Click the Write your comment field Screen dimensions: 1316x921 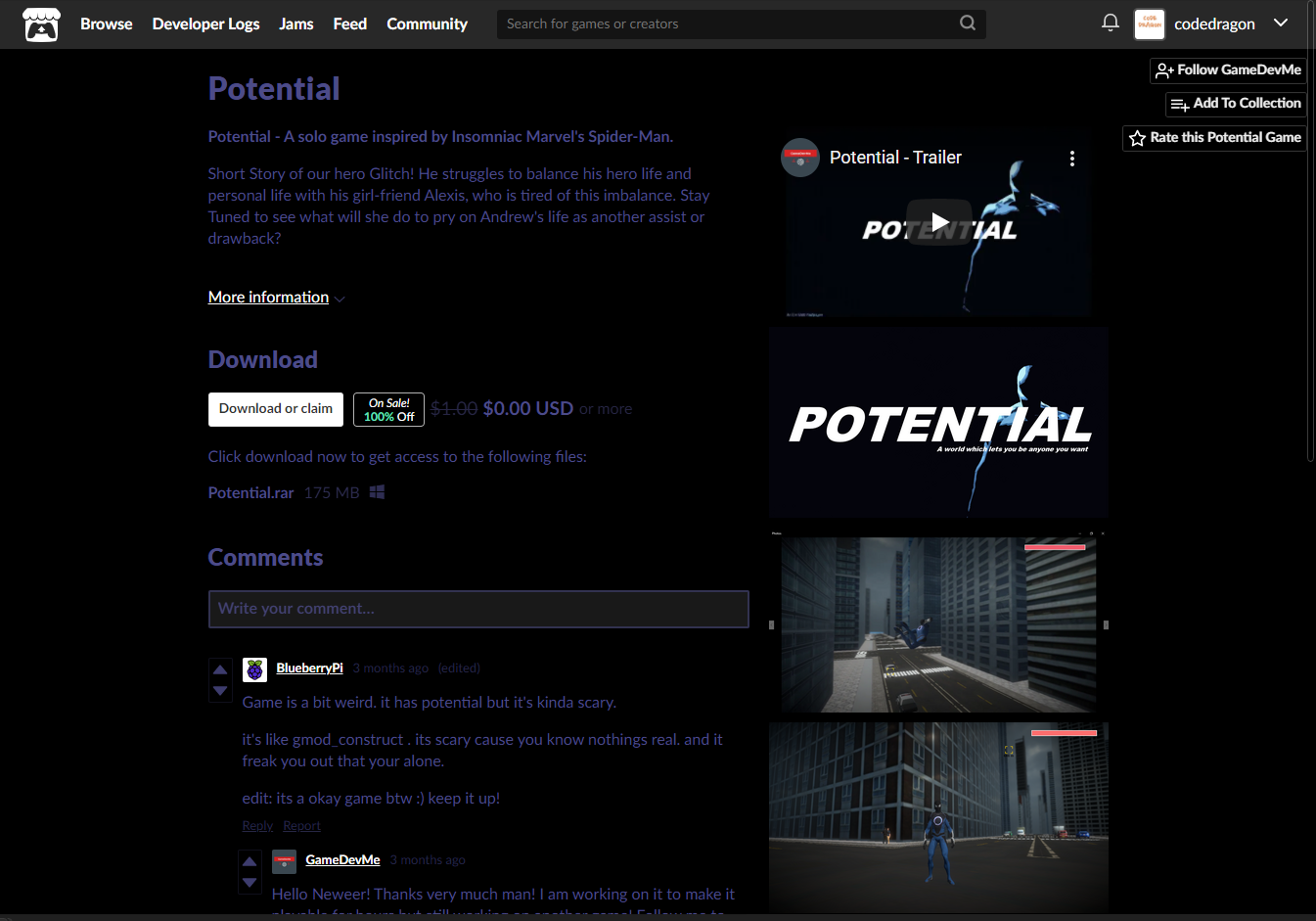click(478, 609)
